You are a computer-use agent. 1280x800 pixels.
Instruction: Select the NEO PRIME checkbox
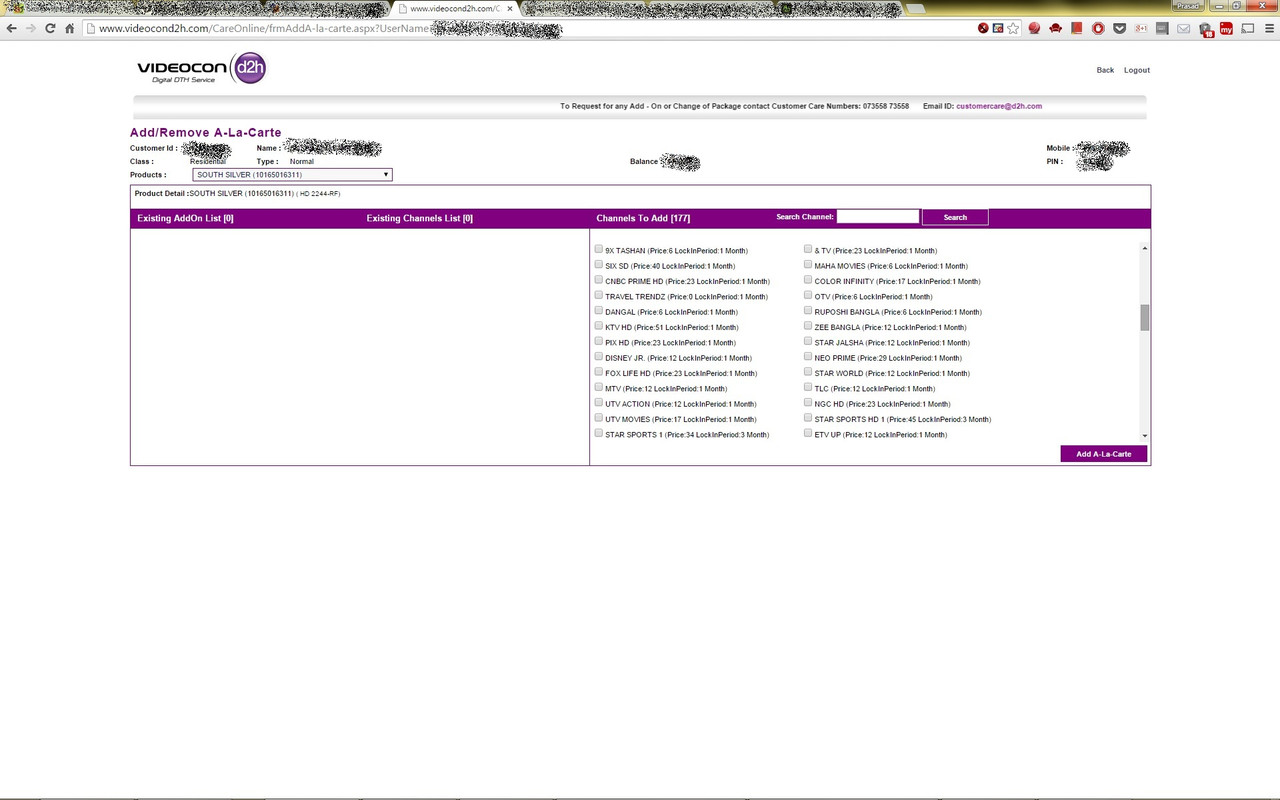click(808, 356)
